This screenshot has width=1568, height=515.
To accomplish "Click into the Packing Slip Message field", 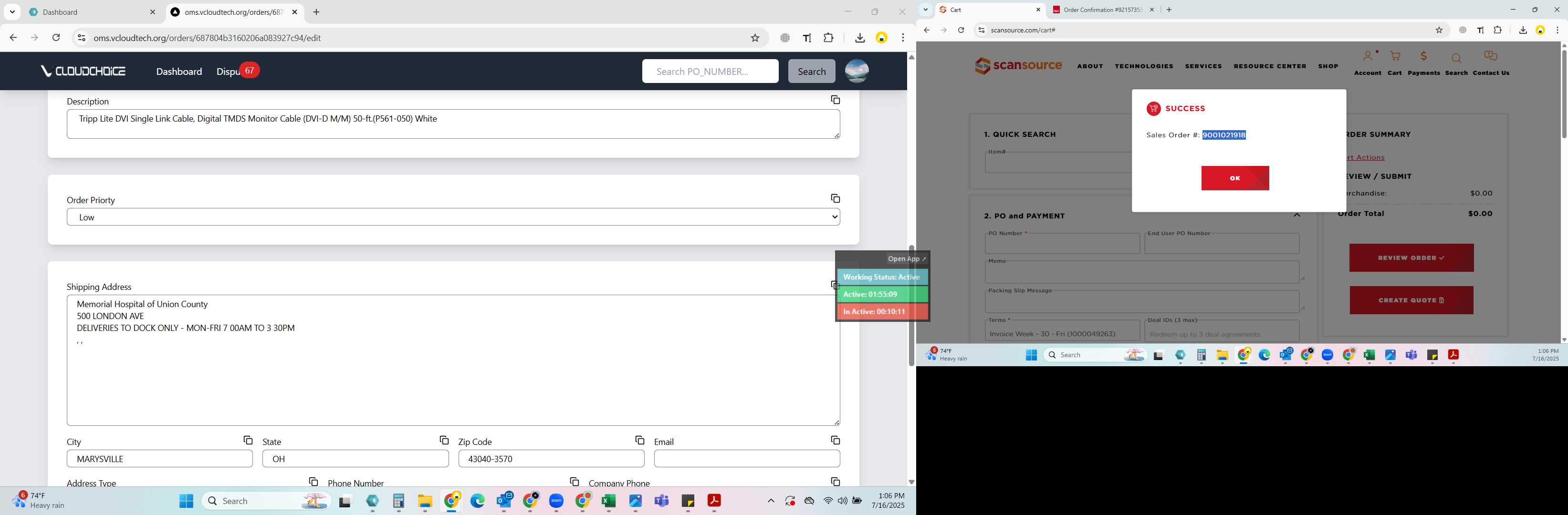I will tap(1142, 301).
